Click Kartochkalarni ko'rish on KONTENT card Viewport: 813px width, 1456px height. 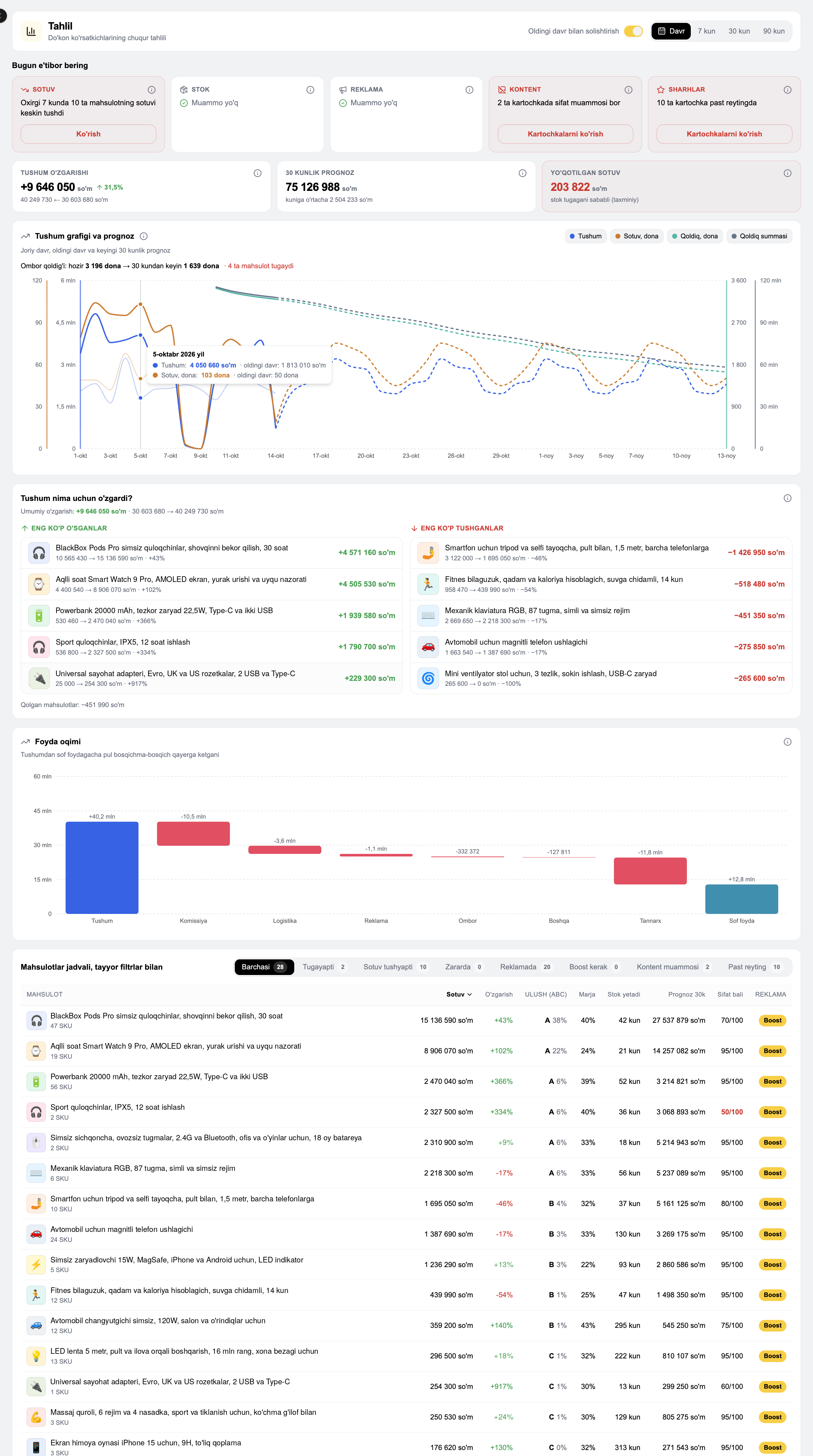click(x=565, y=134)
